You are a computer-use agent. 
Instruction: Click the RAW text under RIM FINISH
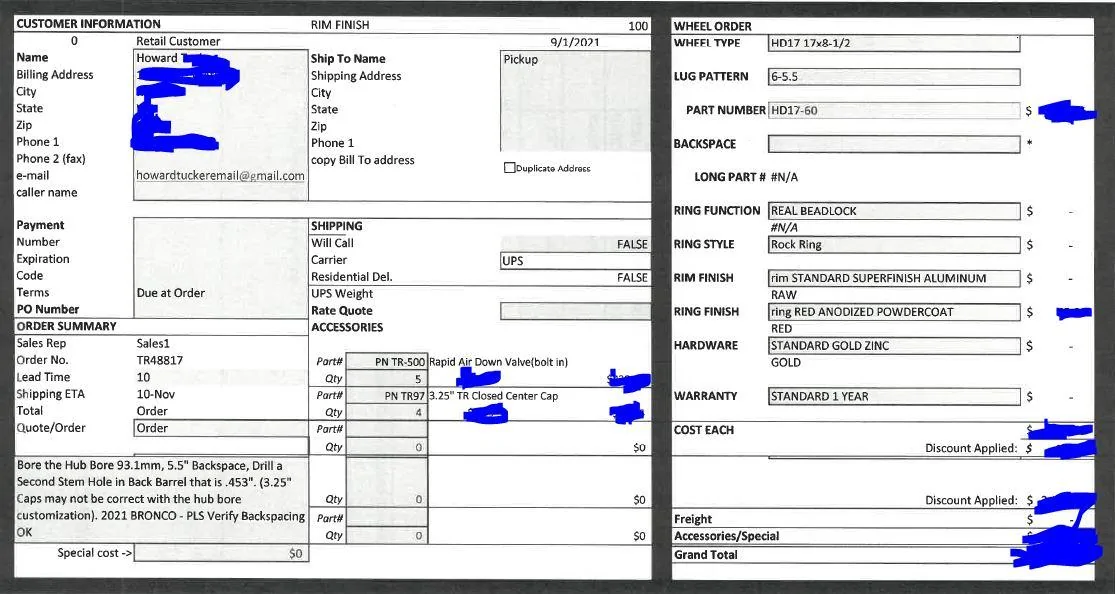coord(784,295)
